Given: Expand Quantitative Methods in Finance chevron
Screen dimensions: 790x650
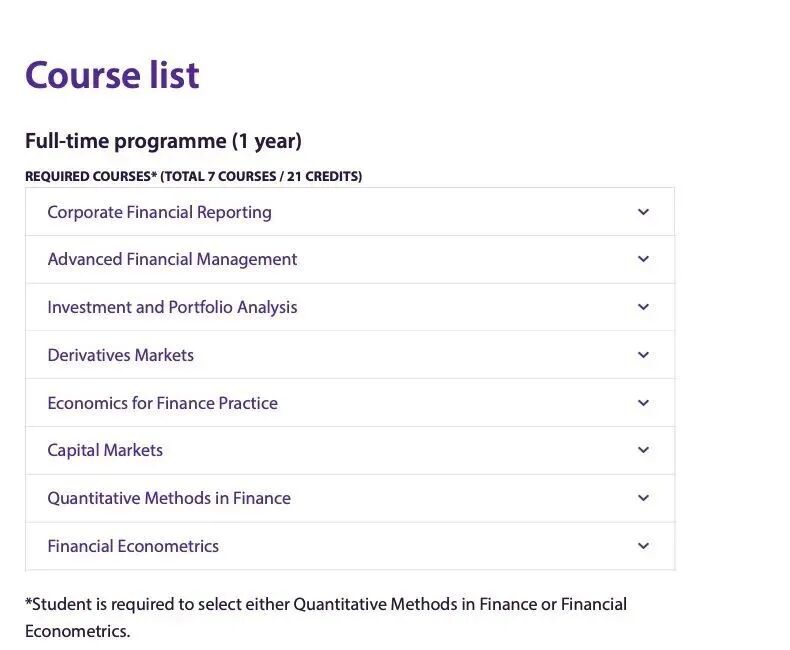Looking at the screenshot, I should tap(643, 498).
